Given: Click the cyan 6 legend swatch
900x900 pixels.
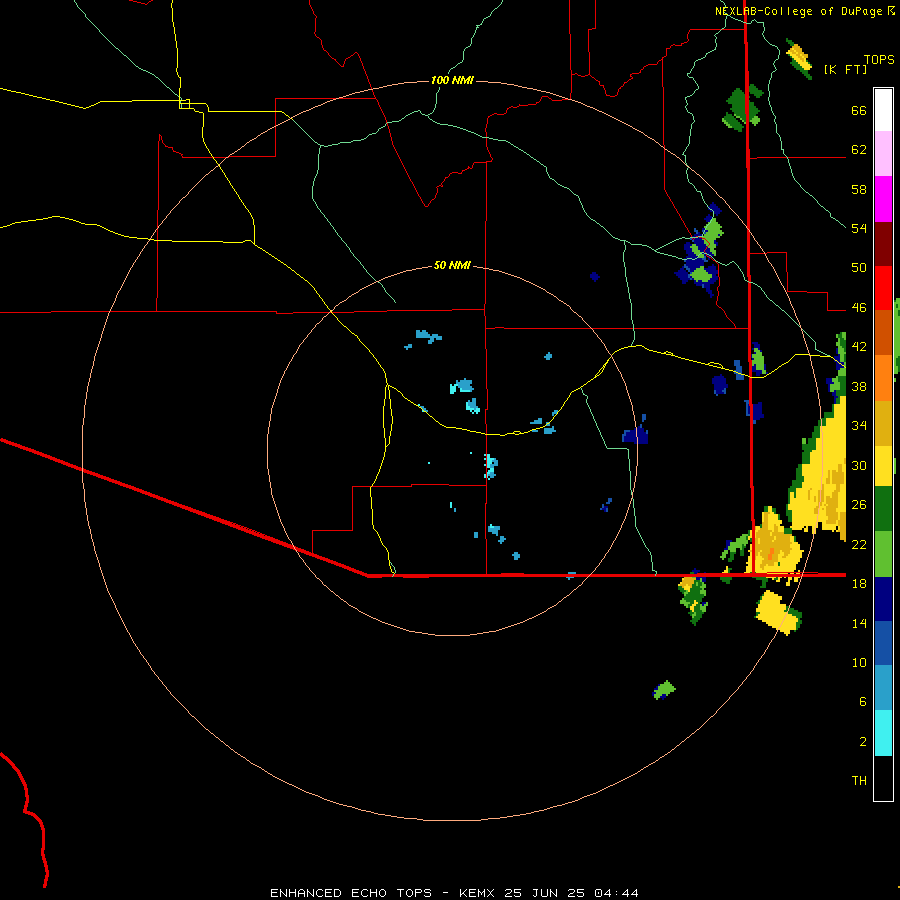Looking at the screenshot, I should tap(883, 733).
